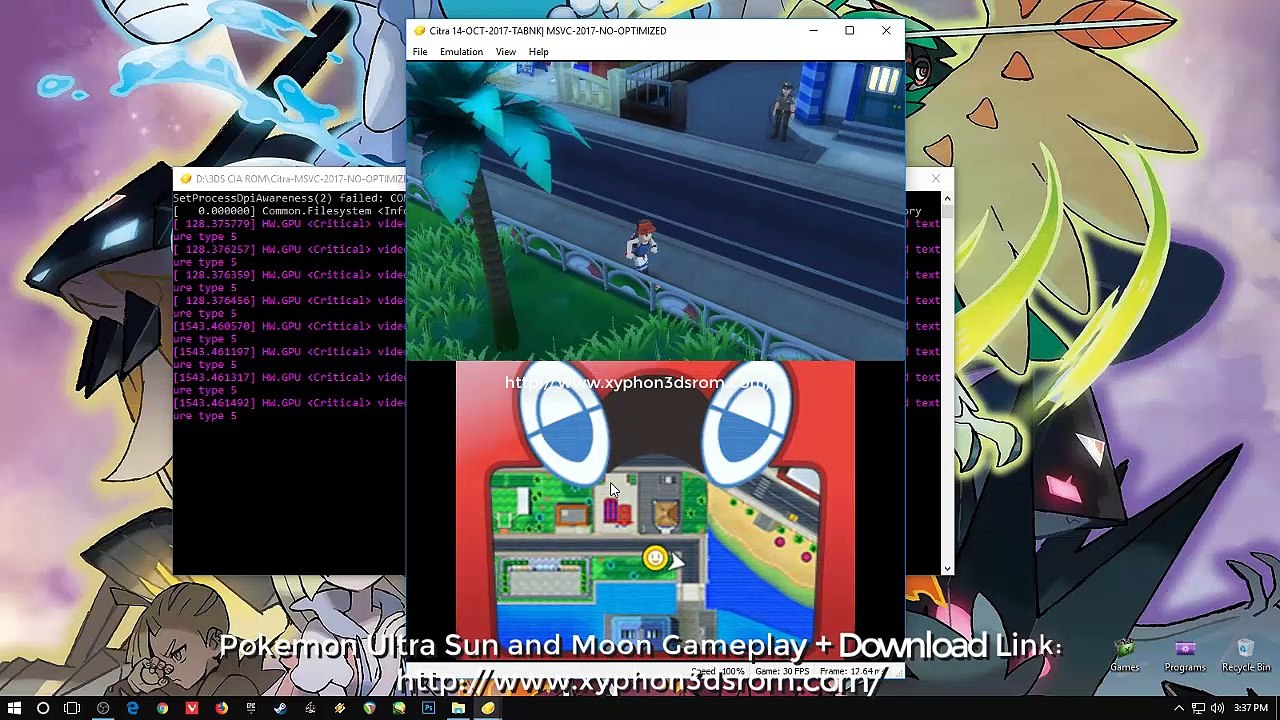Click the NPC standing near the building
Viewport: 1280px width, 720px height.
(x=786, y=112)
